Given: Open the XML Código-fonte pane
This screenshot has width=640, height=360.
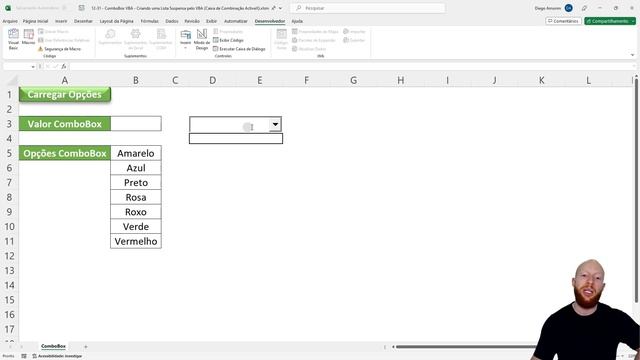Looking at the screenshot, I should (x=281, y=39).
